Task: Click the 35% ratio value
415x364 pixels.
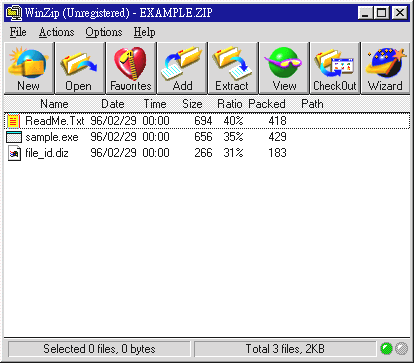Action: pyautogui.click(x=233, y=137)
